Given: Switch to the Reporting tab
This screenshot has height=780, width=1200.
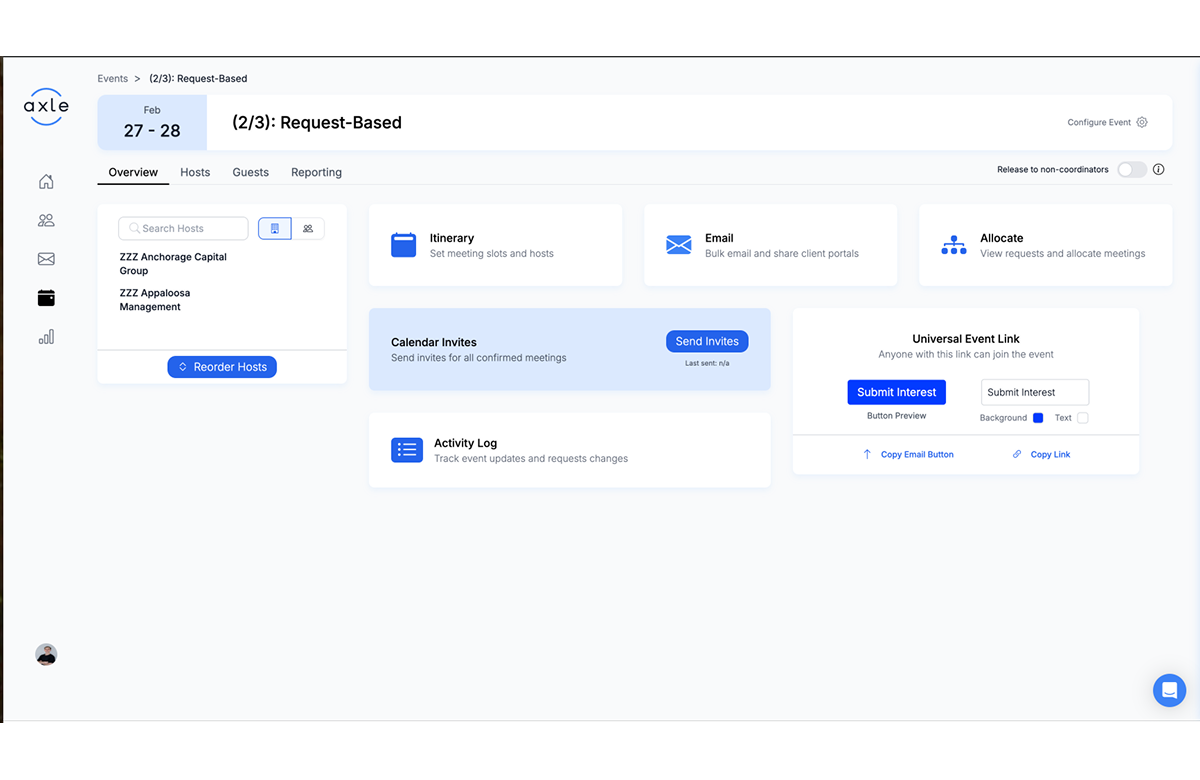Looking at the screenshot, I should [316, 172].
